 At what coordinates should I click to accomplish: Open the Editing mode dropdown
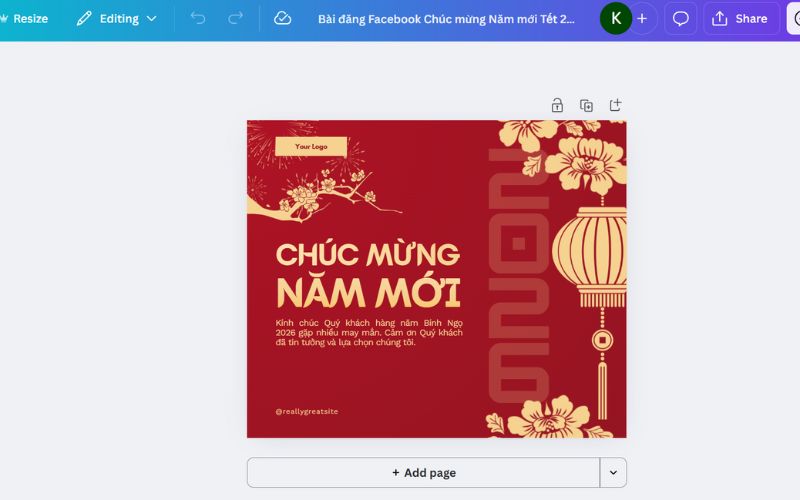116,19
